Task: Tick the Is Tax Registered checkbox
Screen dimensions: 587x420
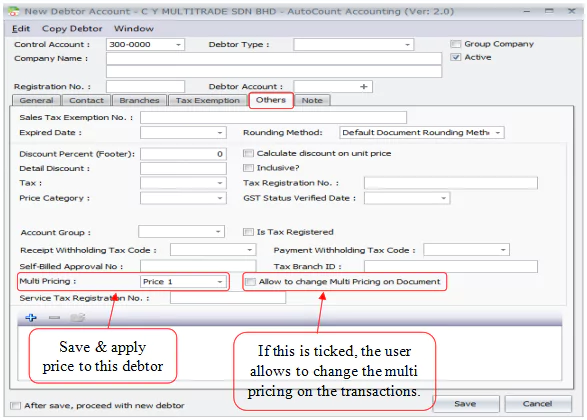Action: coord(248,232)
